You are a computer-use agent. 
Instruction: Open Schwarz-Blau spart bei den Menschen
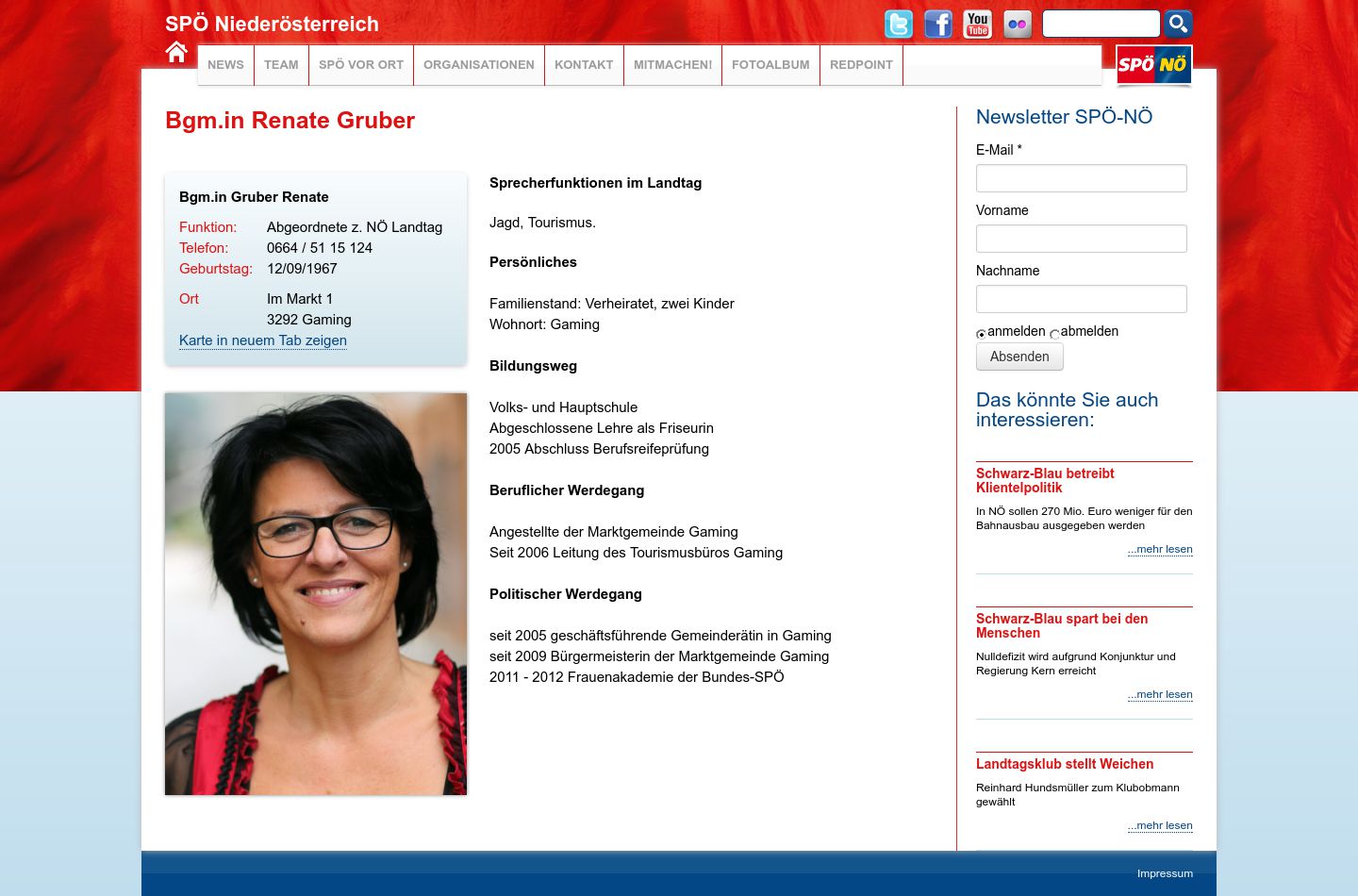[1062, 625]
